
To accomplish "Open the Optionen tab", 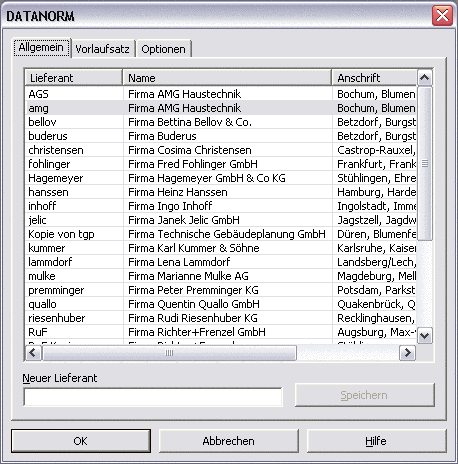I will click(x=163, y=49).
